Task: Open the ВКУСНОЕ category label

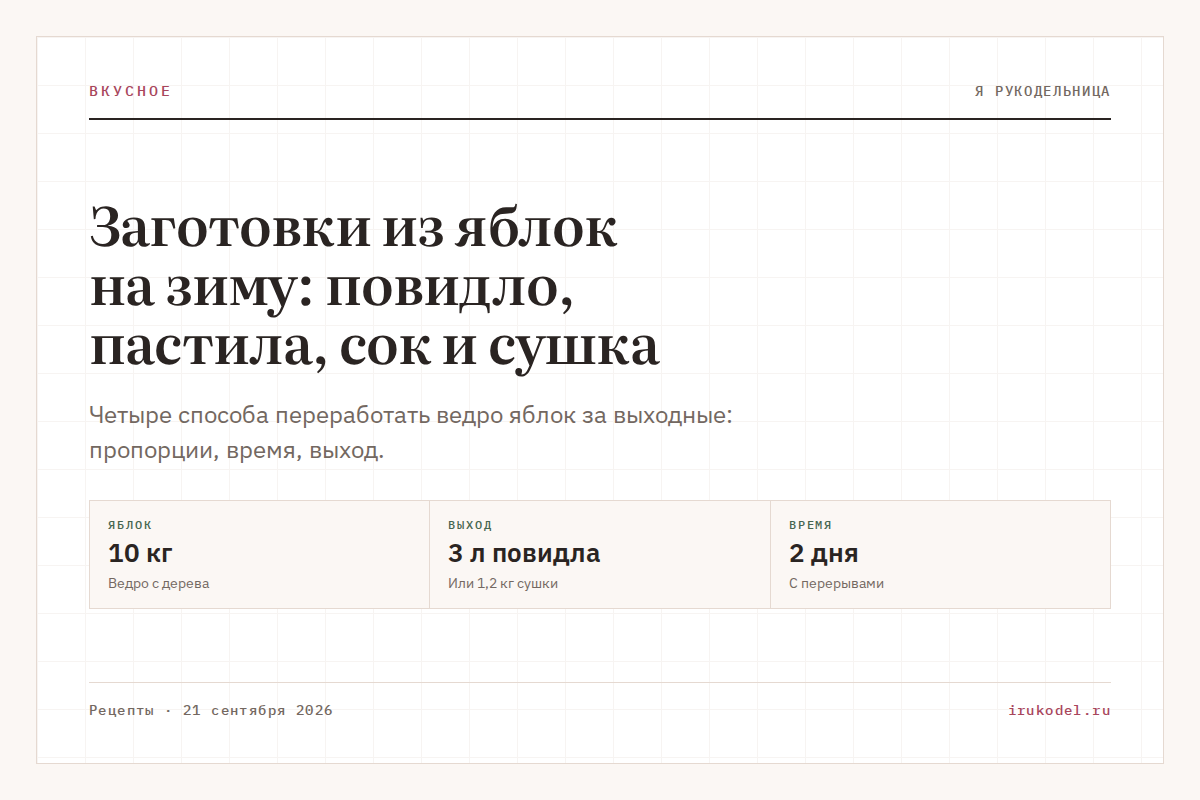Action: pyautogui.click(x=130, y=91)
